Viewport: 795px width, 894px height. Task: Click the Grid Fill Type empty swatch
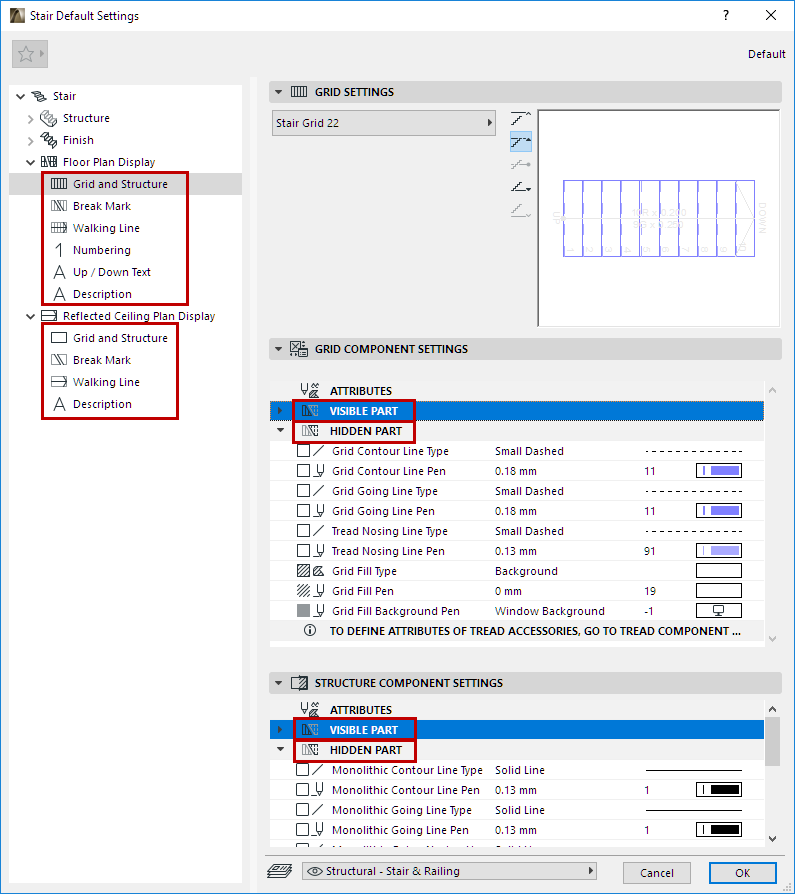point(719,571)
